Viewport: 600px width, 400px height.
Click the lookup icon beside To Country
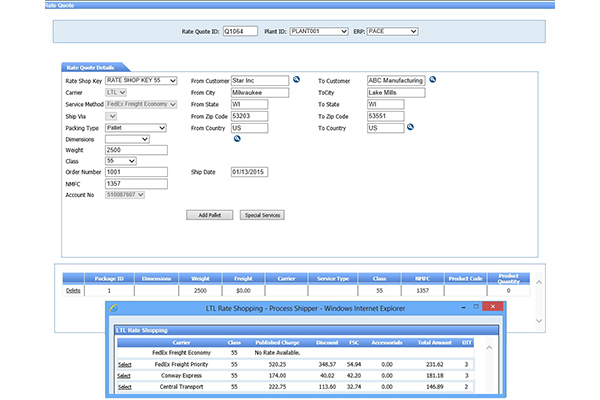(410, 127)
